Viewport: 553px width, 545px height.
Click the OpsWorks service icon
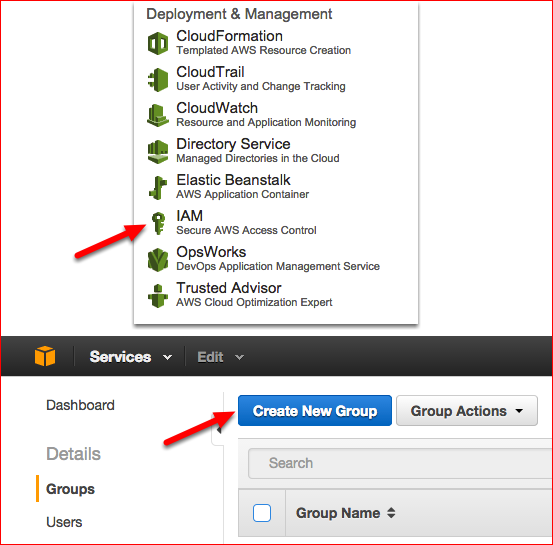pyautogui.click(x=158, y=260)
